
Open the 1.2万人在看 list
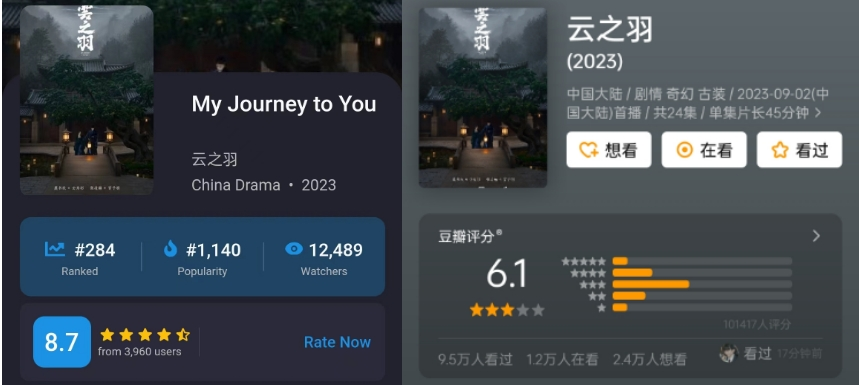pyautogui.click(x=562, y=359)
